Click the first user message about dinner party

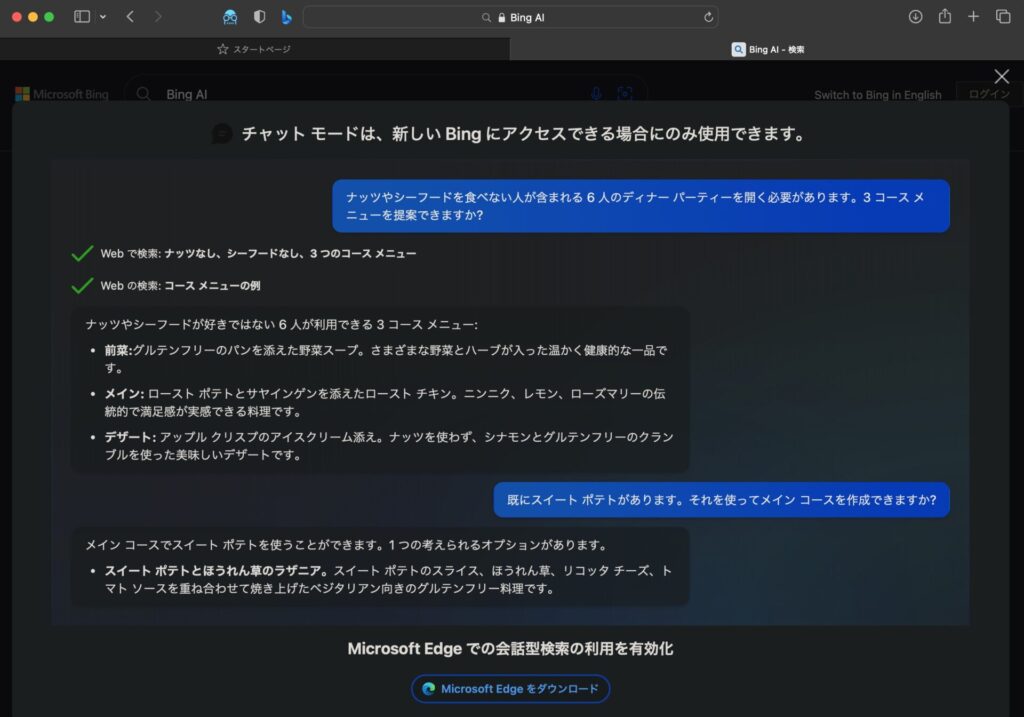[x=641, y=206]
